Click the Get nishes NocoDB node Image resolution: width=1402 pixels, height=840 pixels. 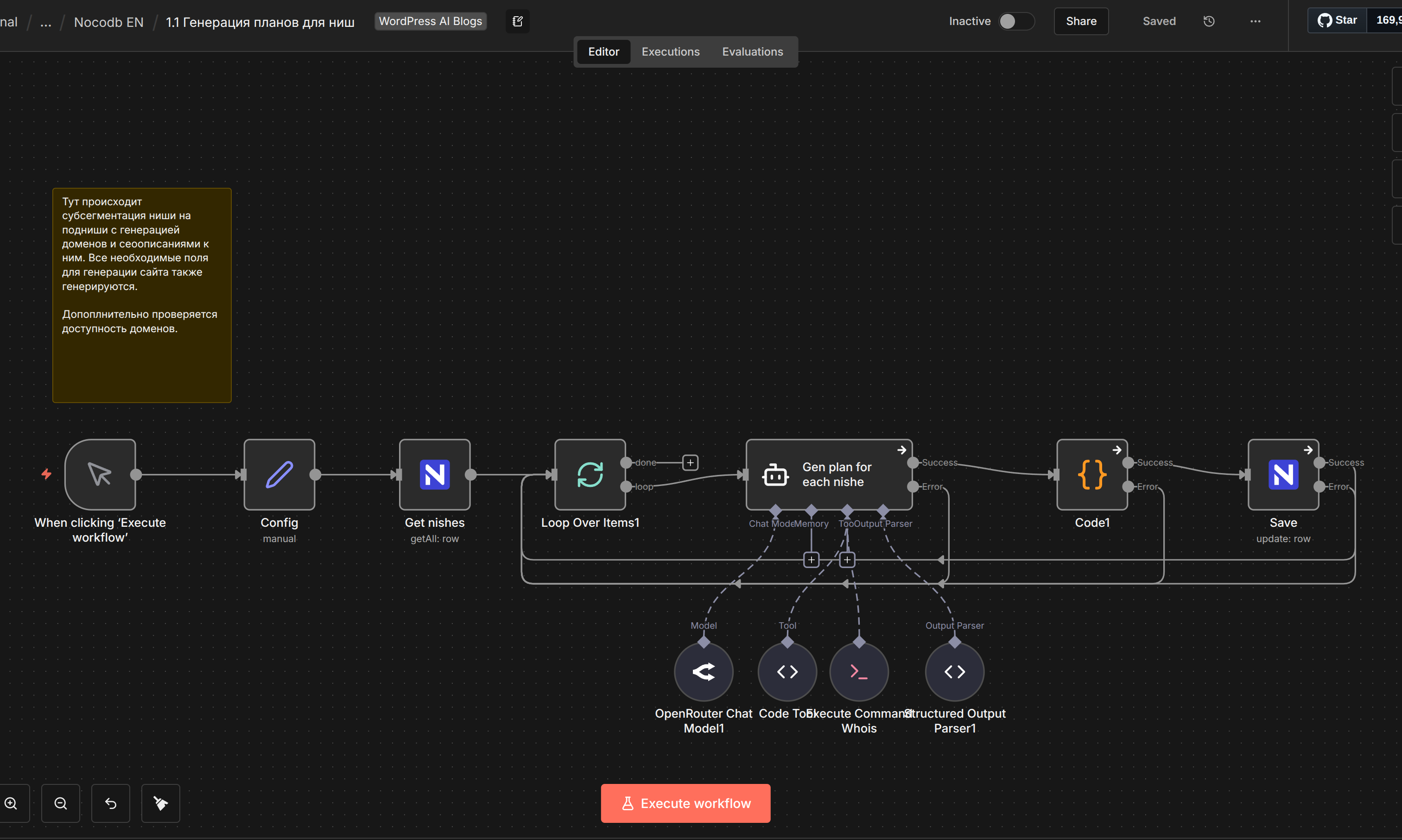click(x=434, y=474)
